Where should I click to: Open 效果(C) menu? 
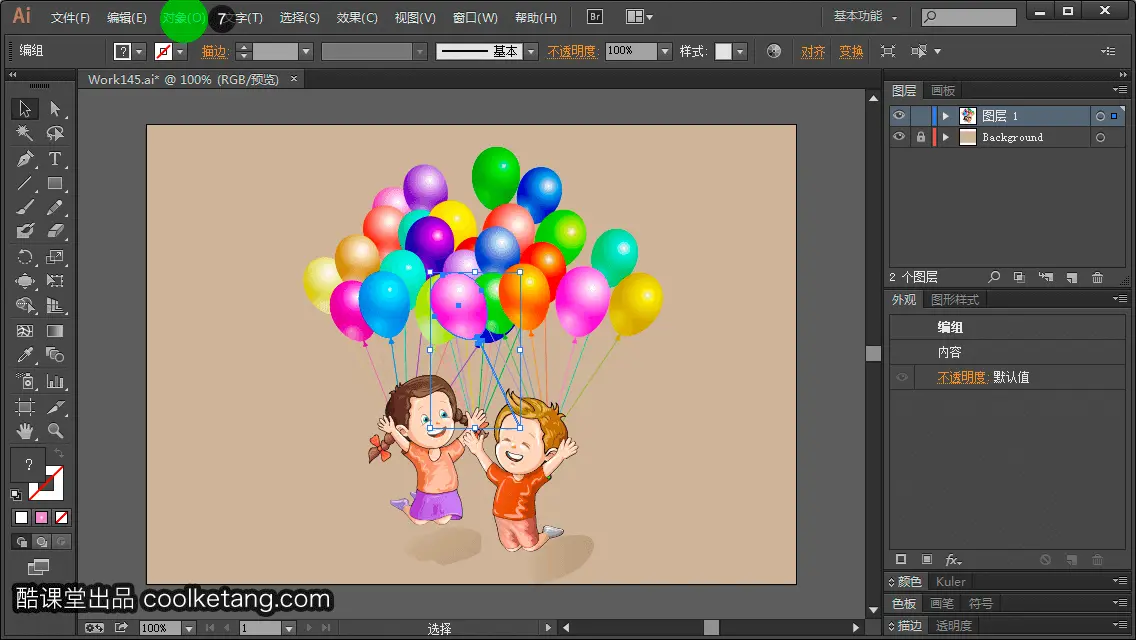pyautogui.click(x=357, y=17)
